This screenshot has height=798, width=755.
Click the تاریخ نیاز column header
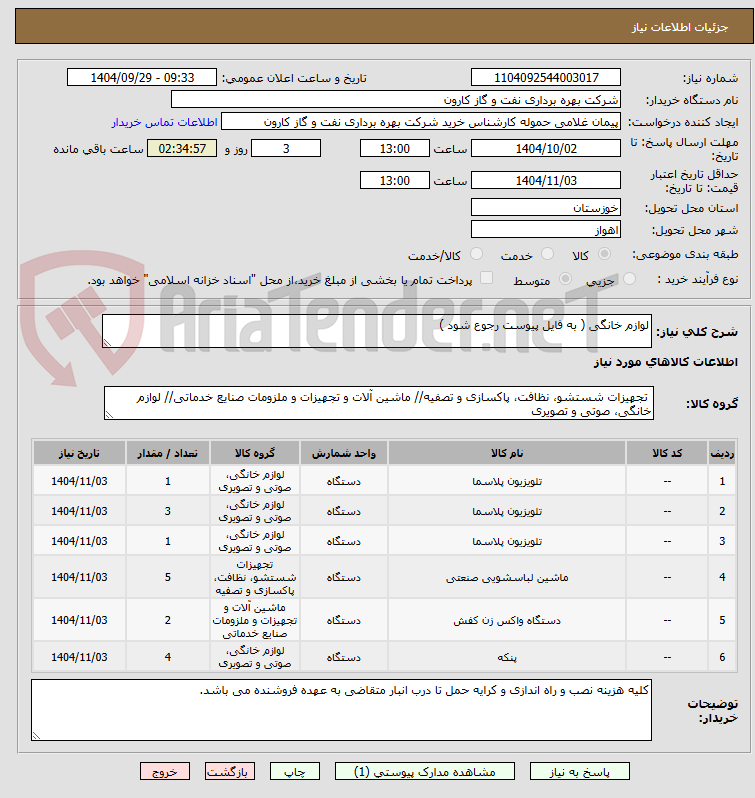[79, 453]
